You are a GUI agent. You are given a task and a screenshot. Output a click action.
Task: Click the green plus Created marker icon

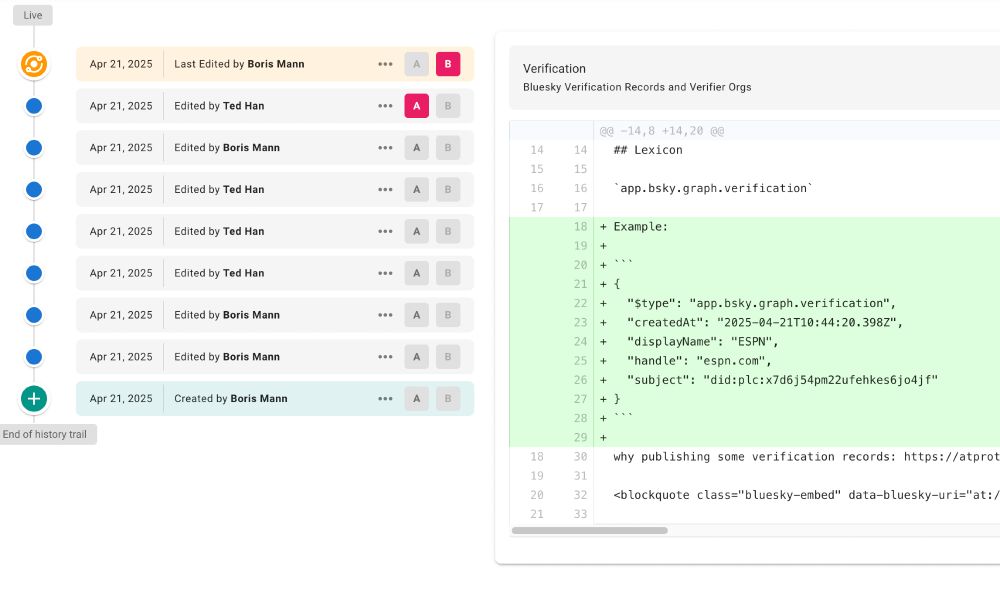[34, 399]
